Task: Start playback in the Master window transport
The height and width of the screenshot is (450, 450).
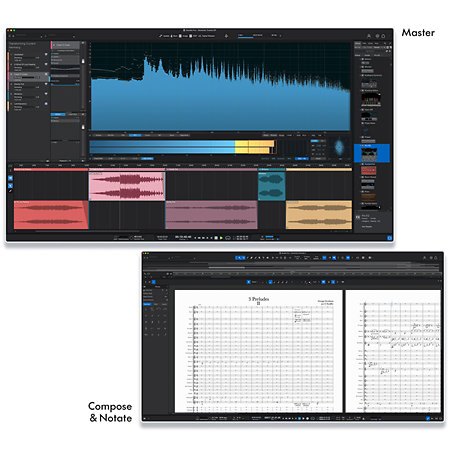Action: [221, 238]
